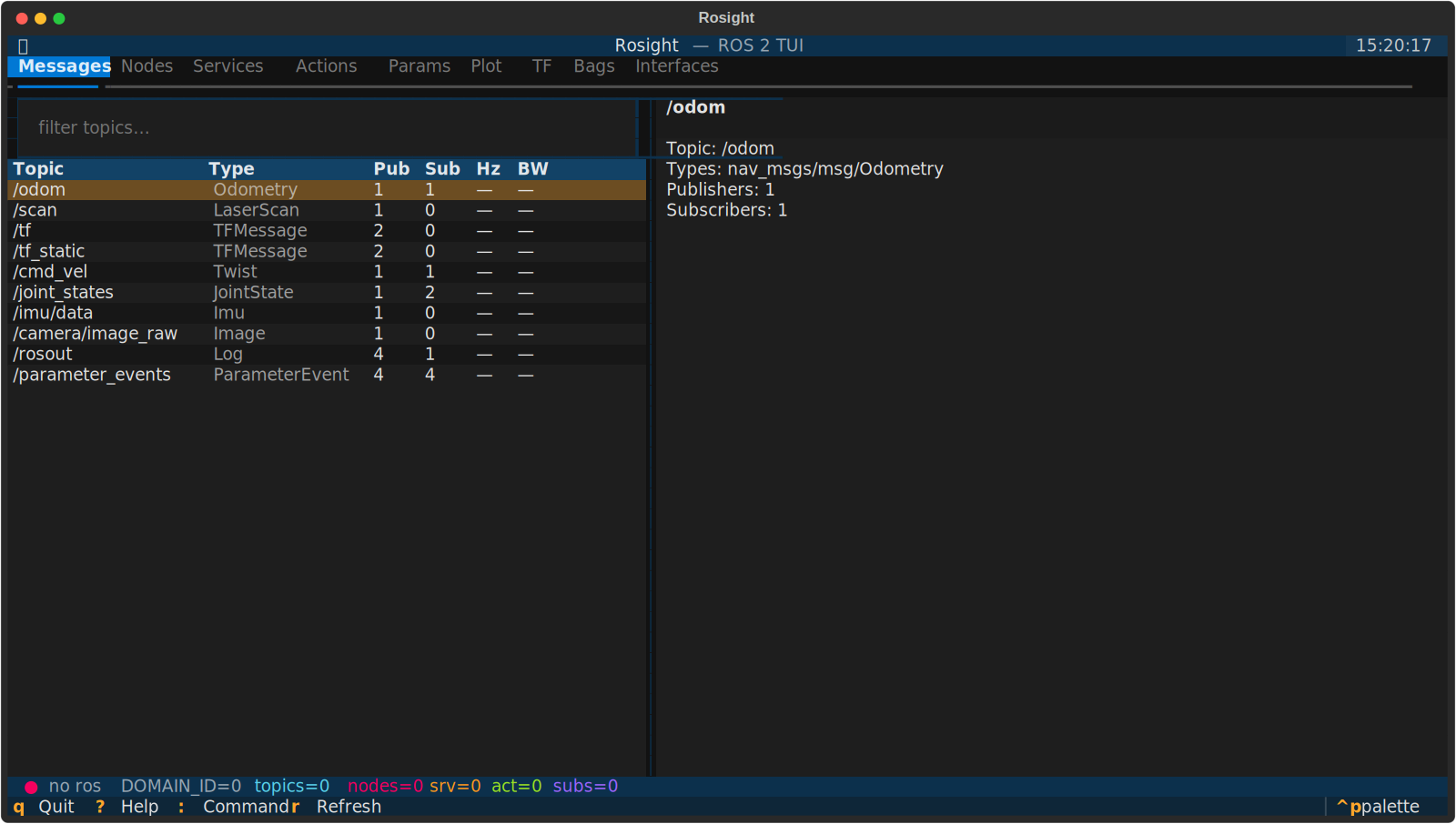Select the /tf topic row

coord(327,231)
